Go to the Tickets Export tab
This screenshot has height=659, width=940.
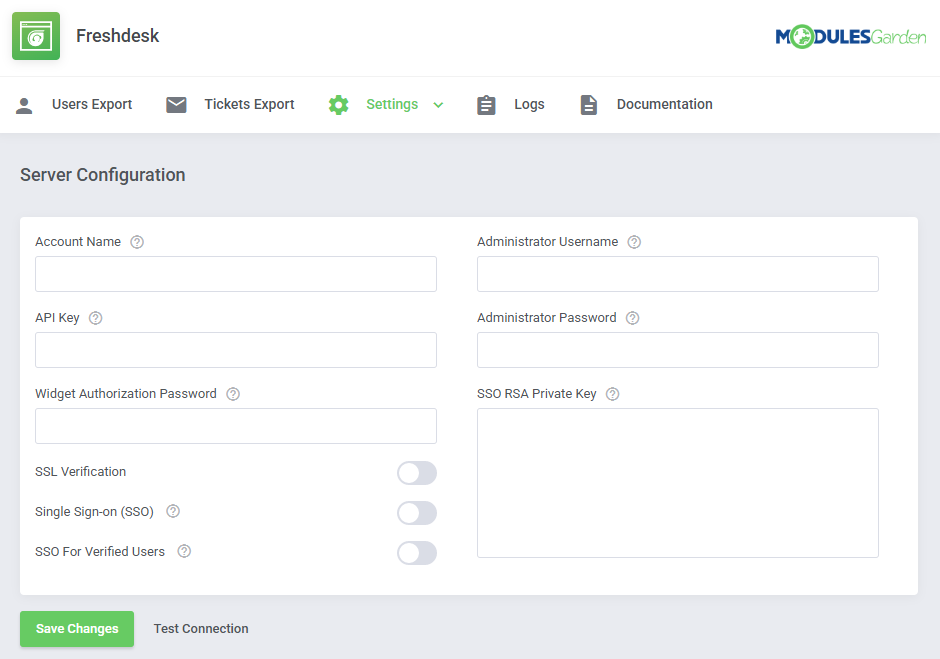(249, 104)
